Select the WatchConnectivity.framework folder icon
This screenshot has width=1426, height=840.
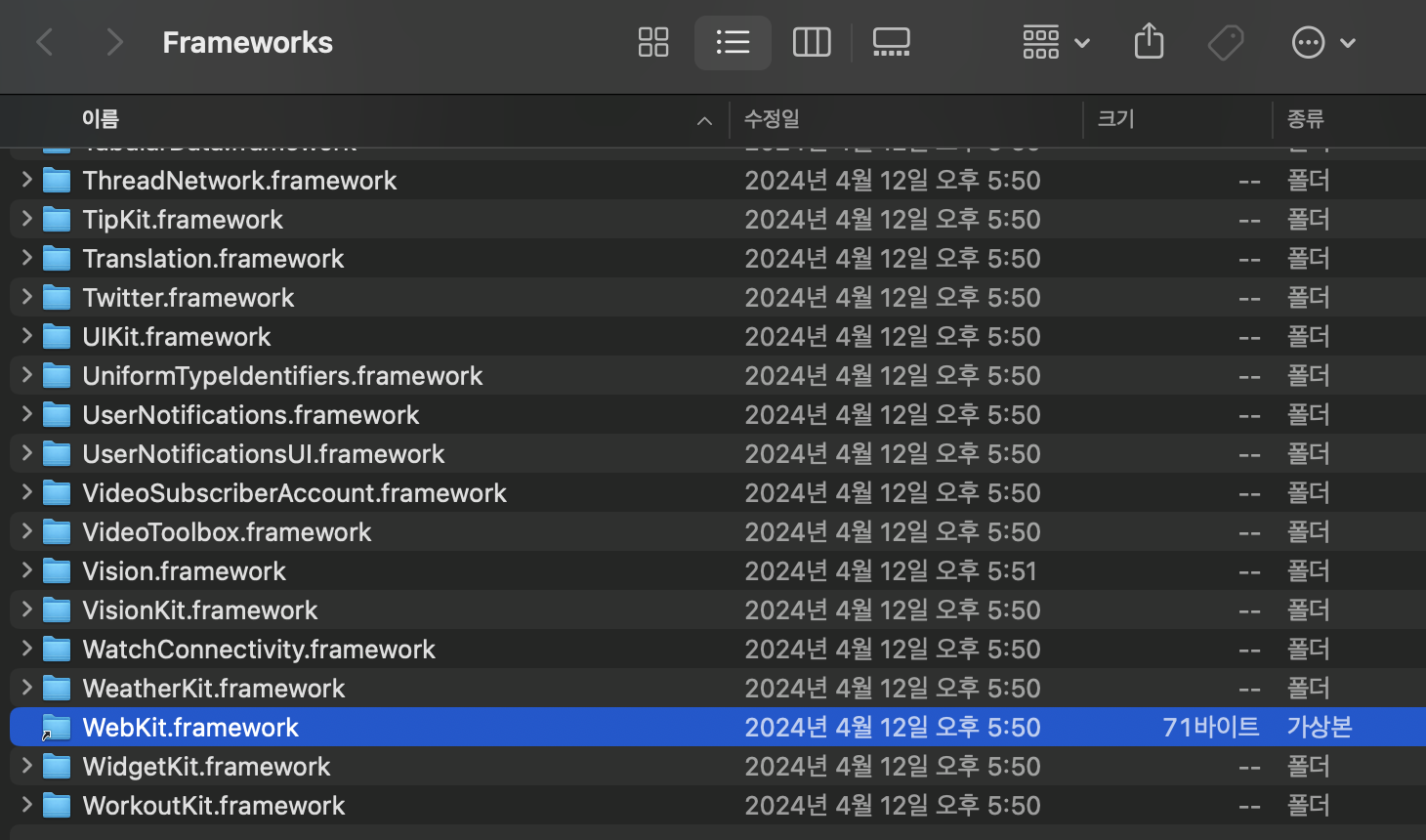(57, 650)
